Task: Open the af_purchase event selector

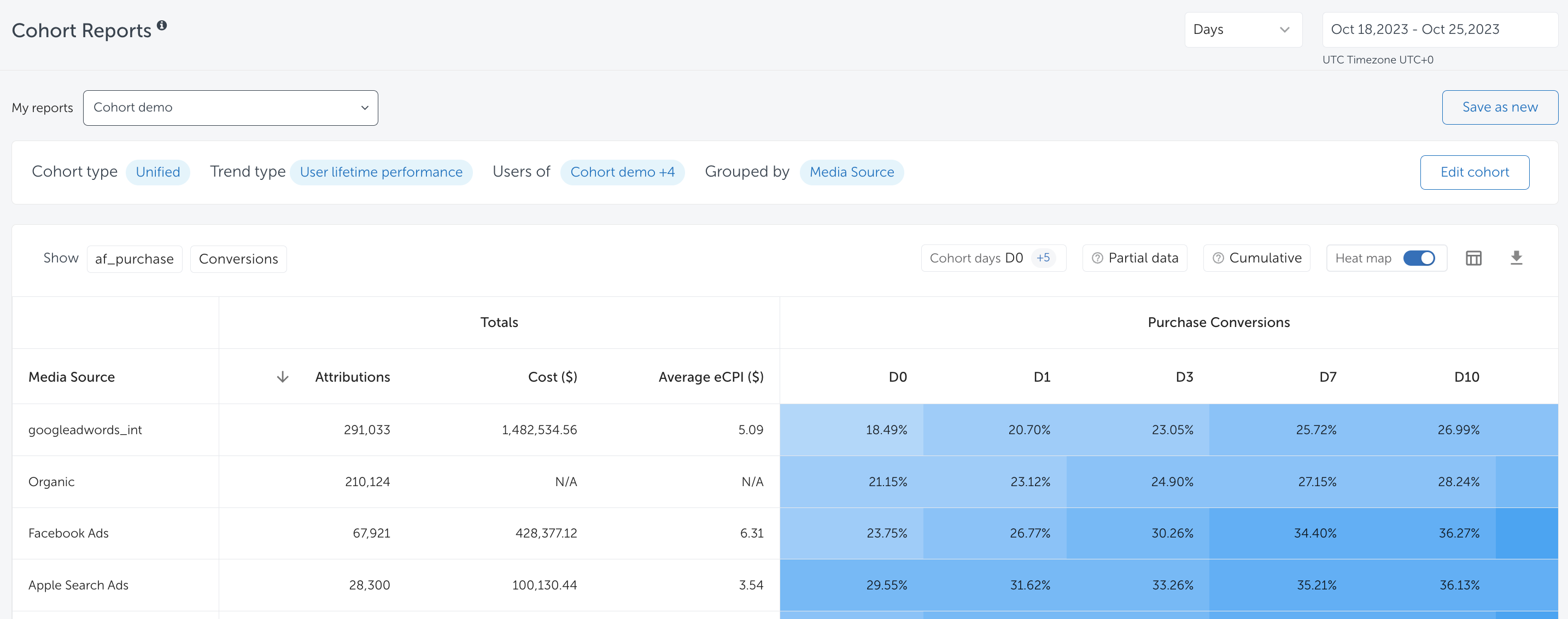Action: pos(134,259)
